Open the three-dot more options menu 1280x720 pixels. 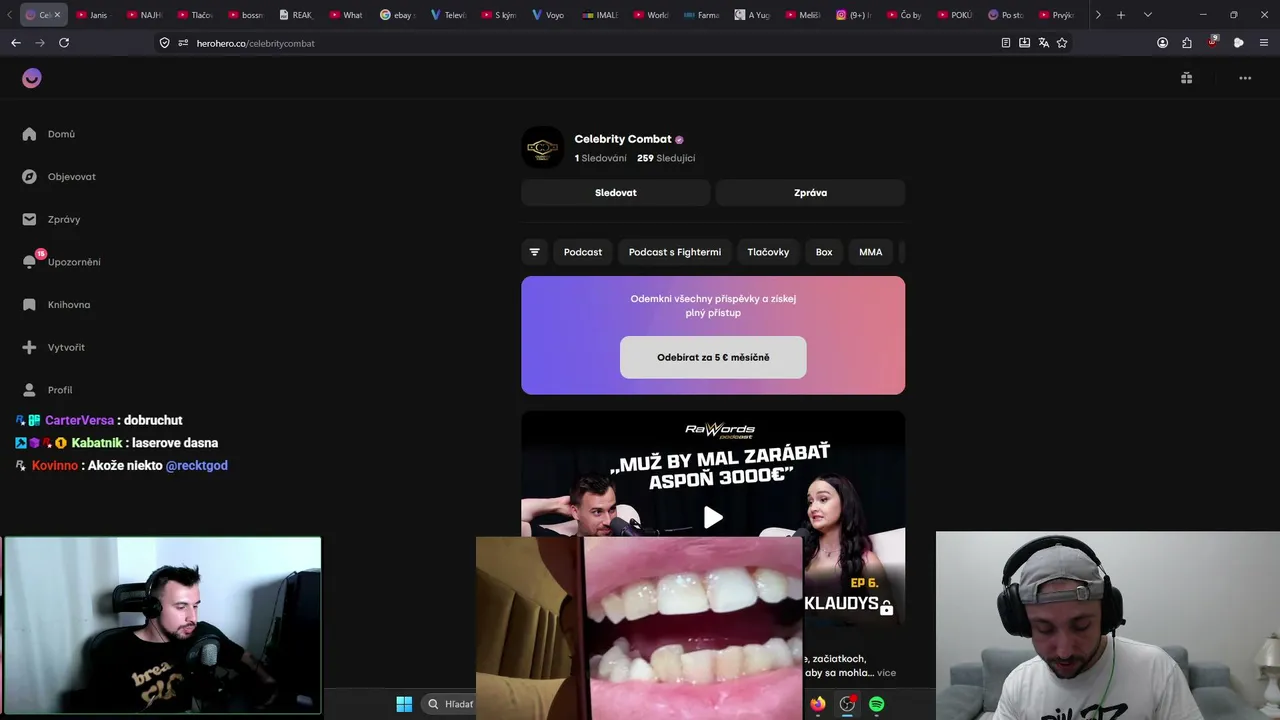1245,78
